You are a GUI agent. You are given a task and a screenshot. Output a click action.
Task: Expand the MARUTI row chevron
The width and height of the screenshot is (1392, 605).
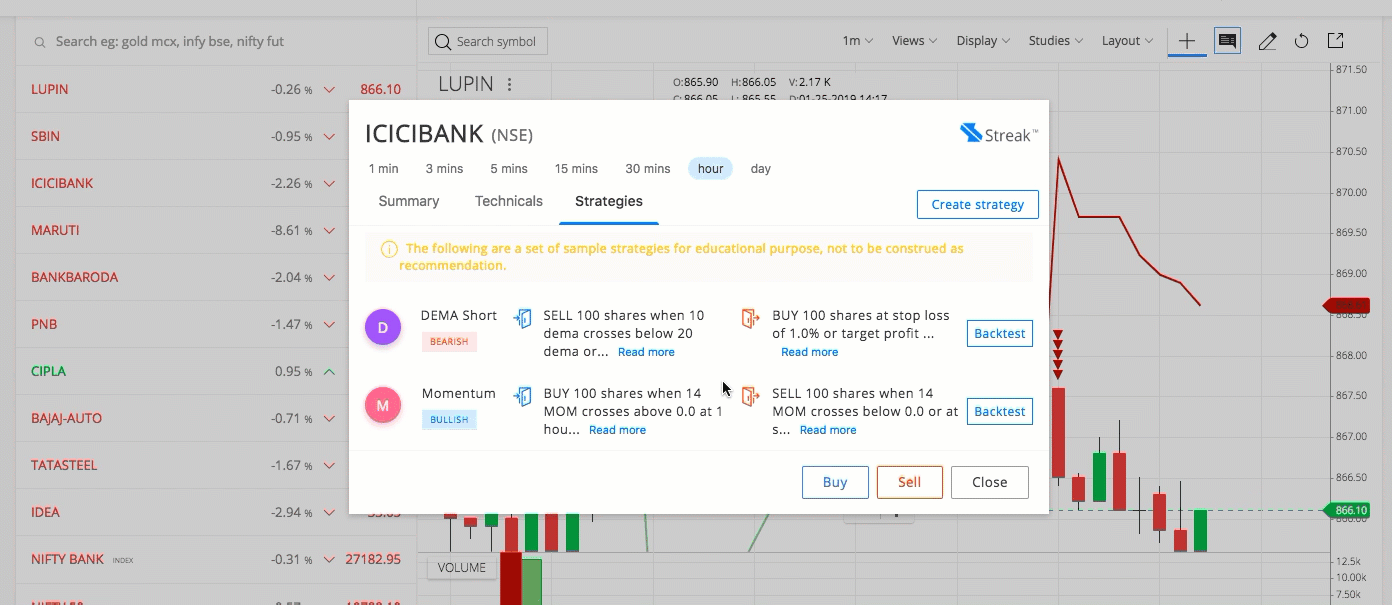pos(329,231)
